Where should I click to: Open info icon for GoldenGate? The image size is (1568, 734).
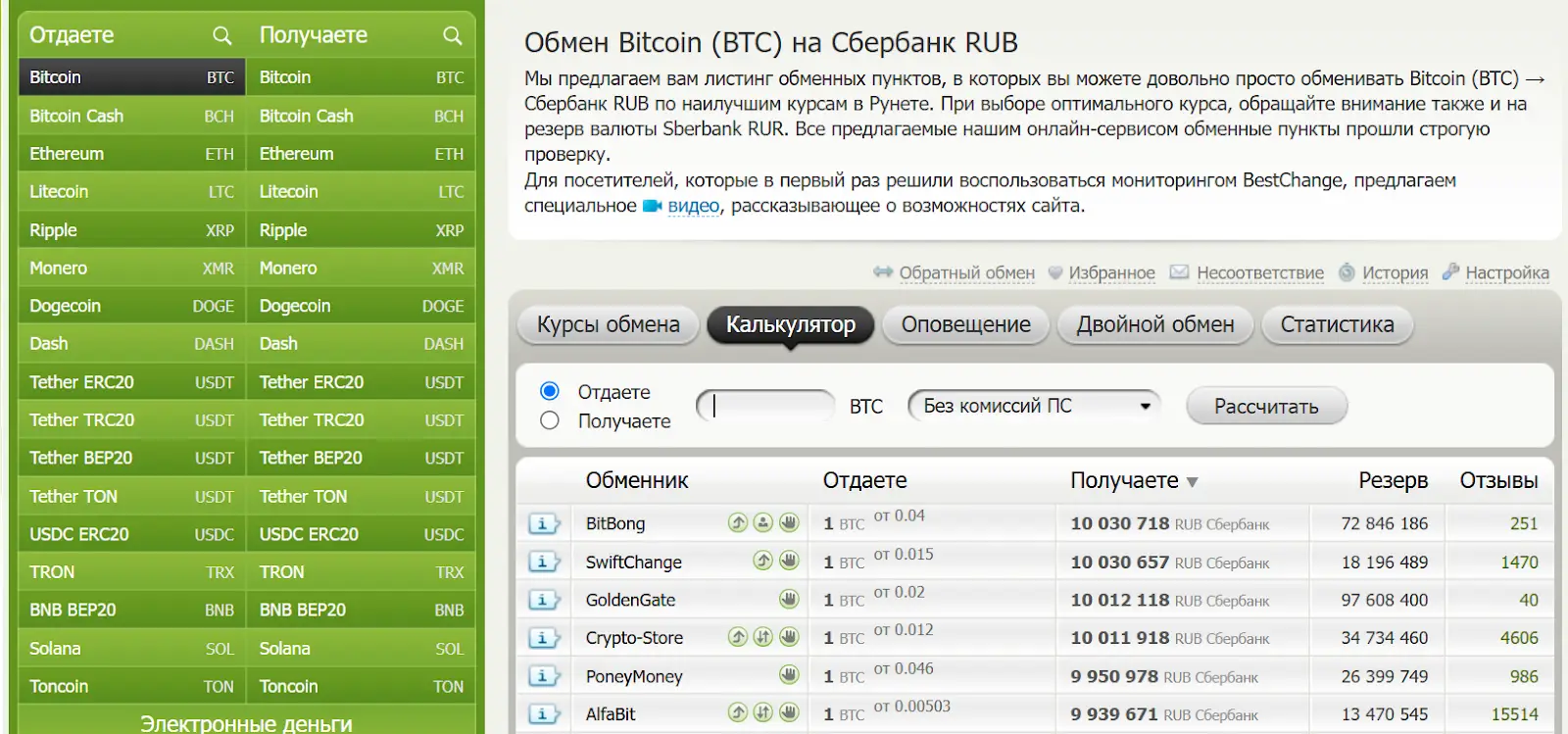(543, 600)
